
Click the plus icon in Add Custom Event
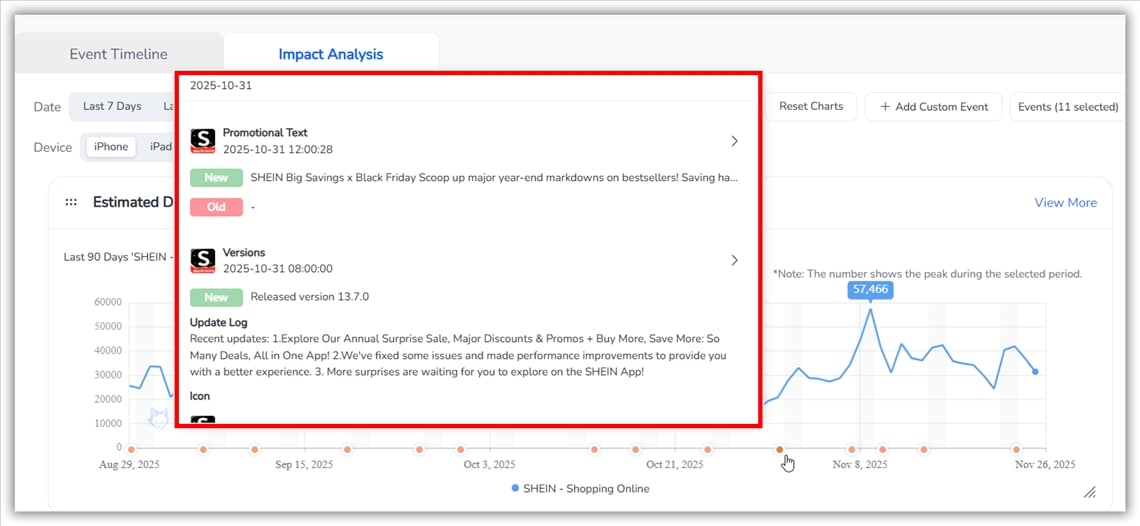(x=885, y=107)
